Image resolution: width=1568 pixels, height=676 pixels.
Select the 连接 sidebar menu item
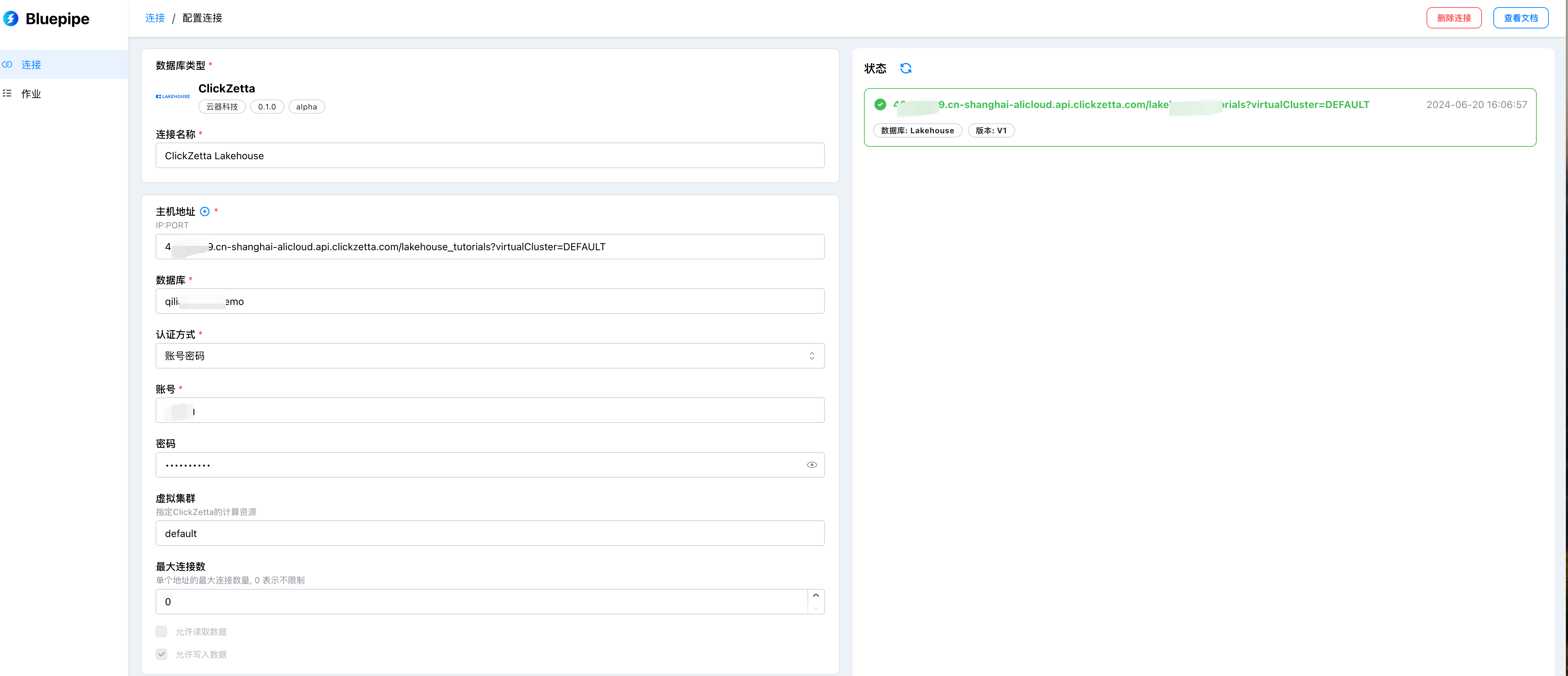click(x=32, y=64)
